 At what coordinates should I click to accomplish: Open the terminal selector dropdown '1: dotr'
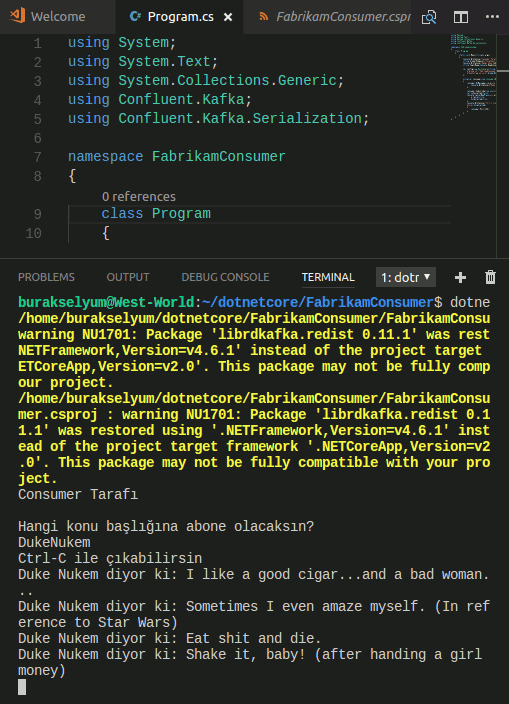[x=406, y=277]
